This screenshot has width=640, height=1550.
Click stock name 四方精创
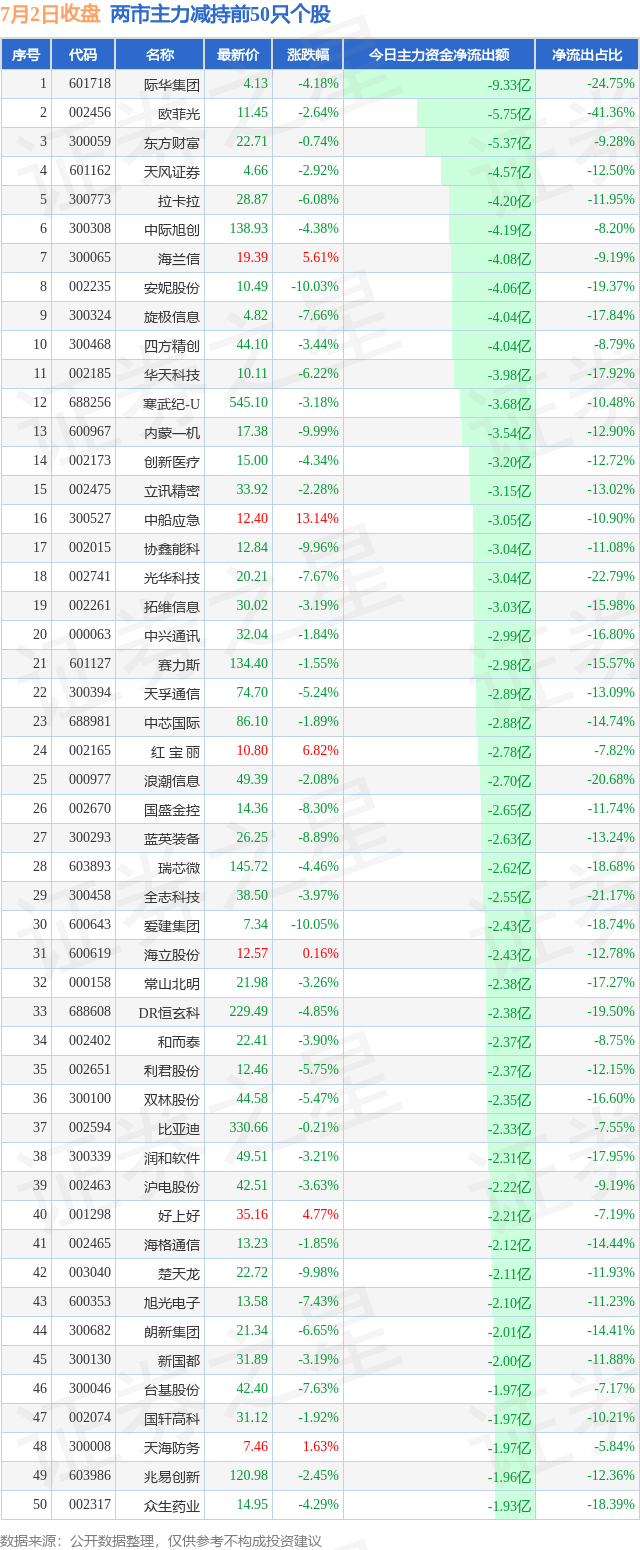(x=172, y=345)
